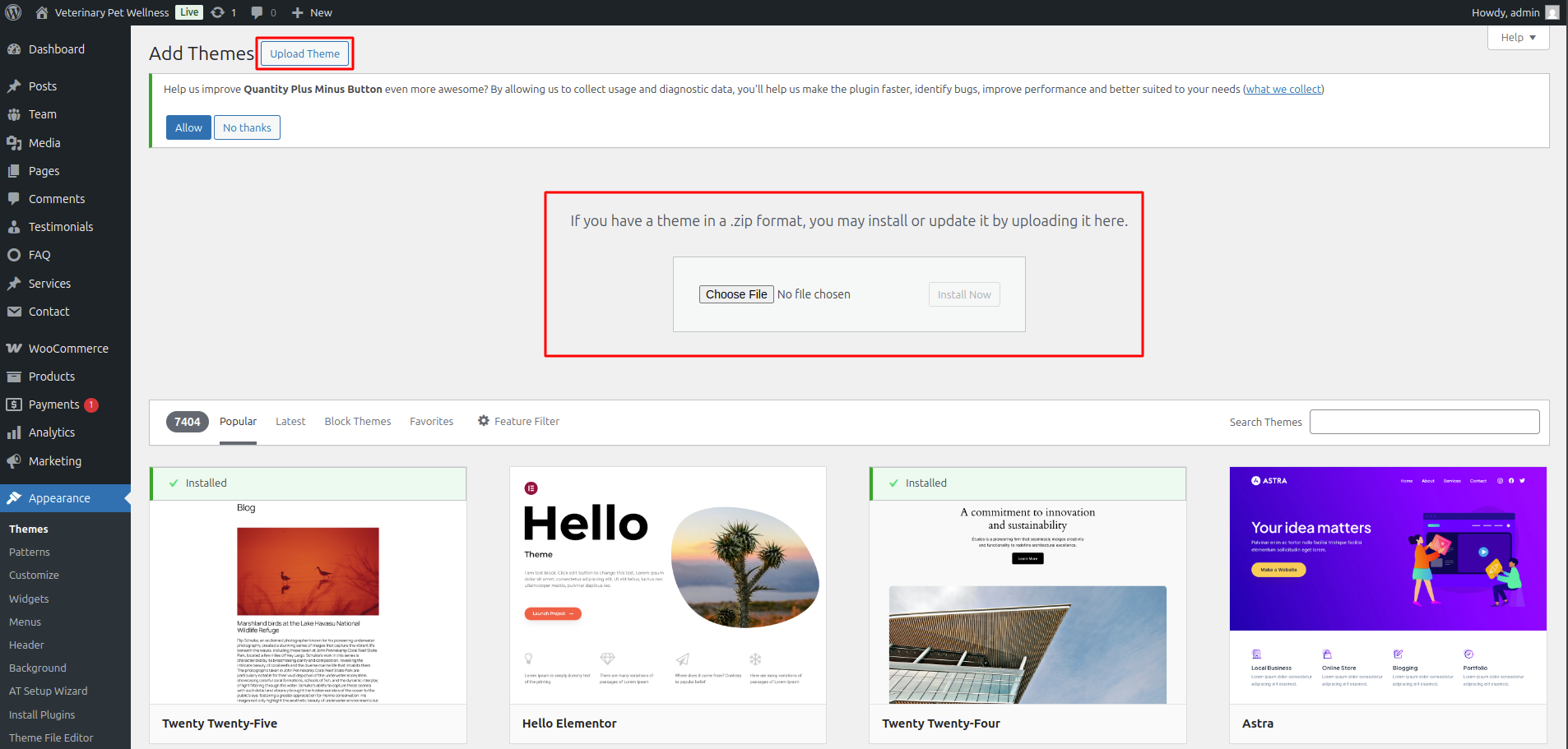Image resolution: width=1568 pixels, height=749 pixels.
Task: Click the Marketing megaphone icon
Action: tap(14, 461)
